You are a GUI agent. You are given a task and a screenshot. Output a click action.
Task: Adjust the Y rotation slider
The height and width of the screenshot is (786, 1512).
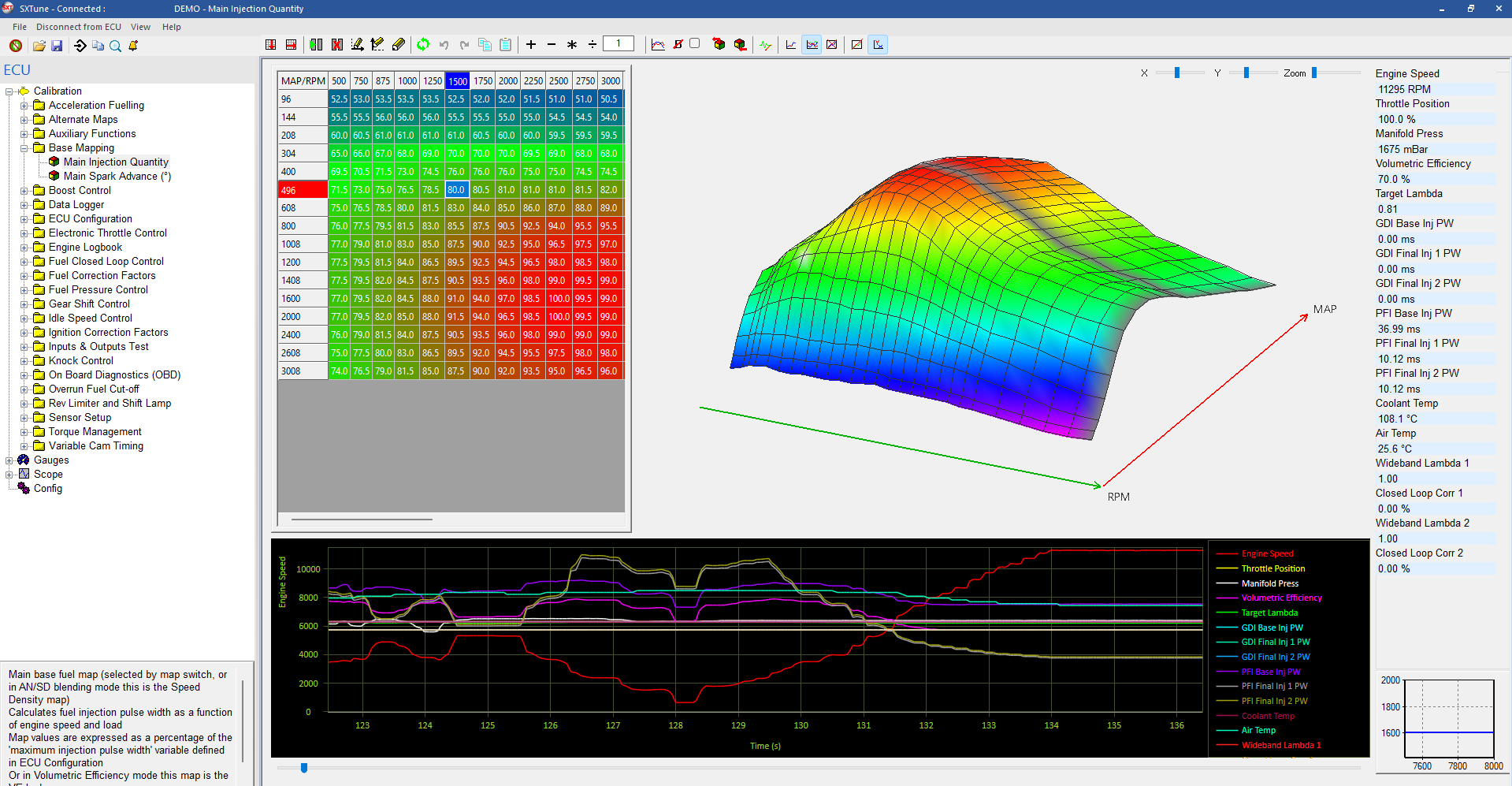coord(1246,73)
